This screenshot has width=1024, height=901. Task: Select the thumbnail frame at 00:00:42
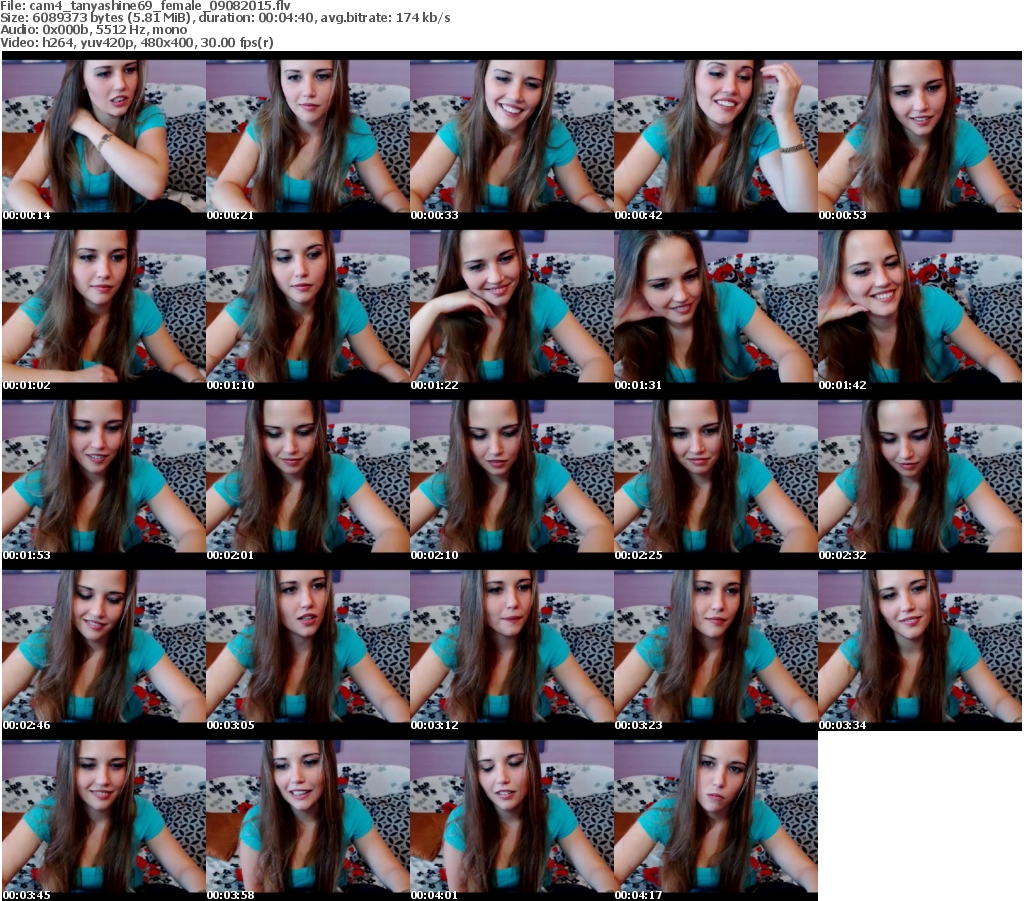coord(716,136)
